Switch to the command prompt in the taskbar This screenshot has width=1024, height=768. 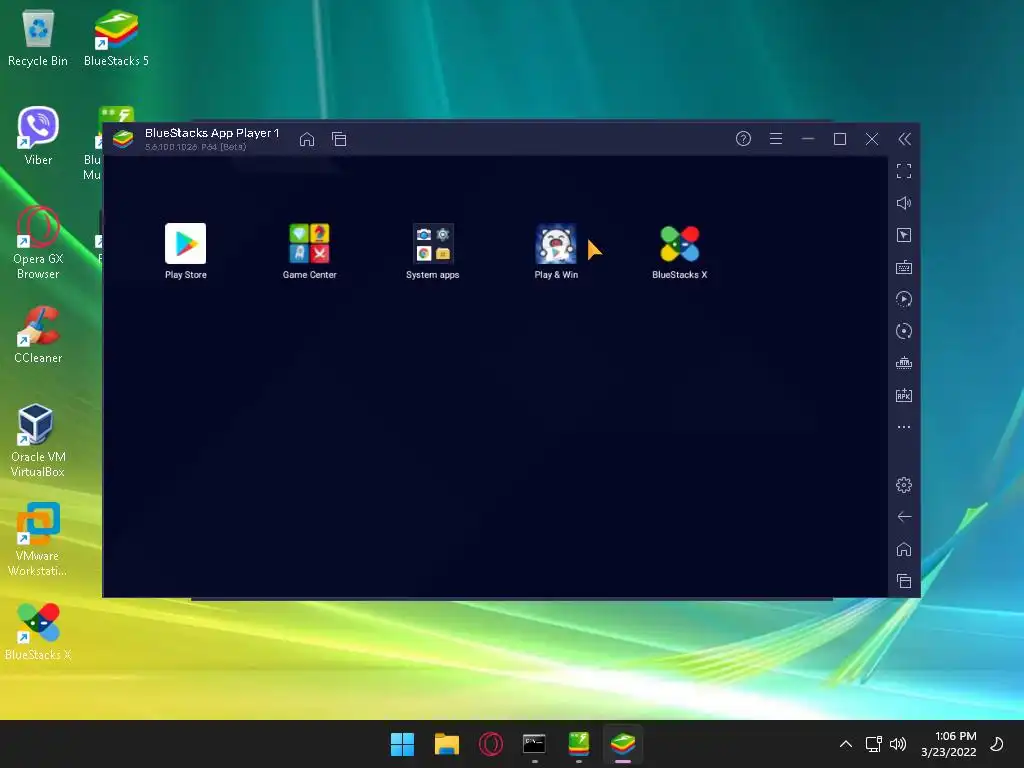534,744
